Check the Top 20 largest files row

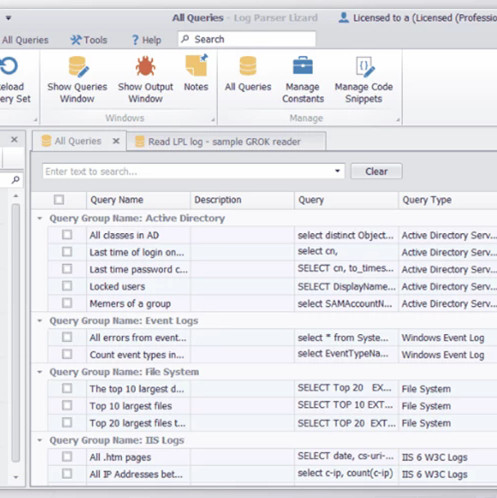(x=67, y=422)
